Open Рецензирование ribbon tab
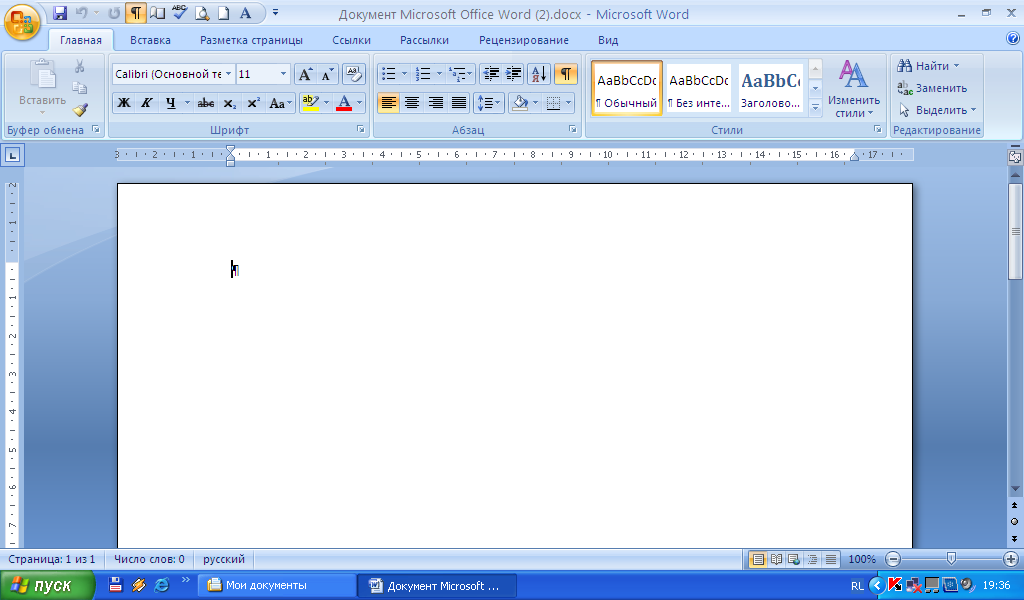This screenshot has width=1024, height=600. [x=524, y=40]
